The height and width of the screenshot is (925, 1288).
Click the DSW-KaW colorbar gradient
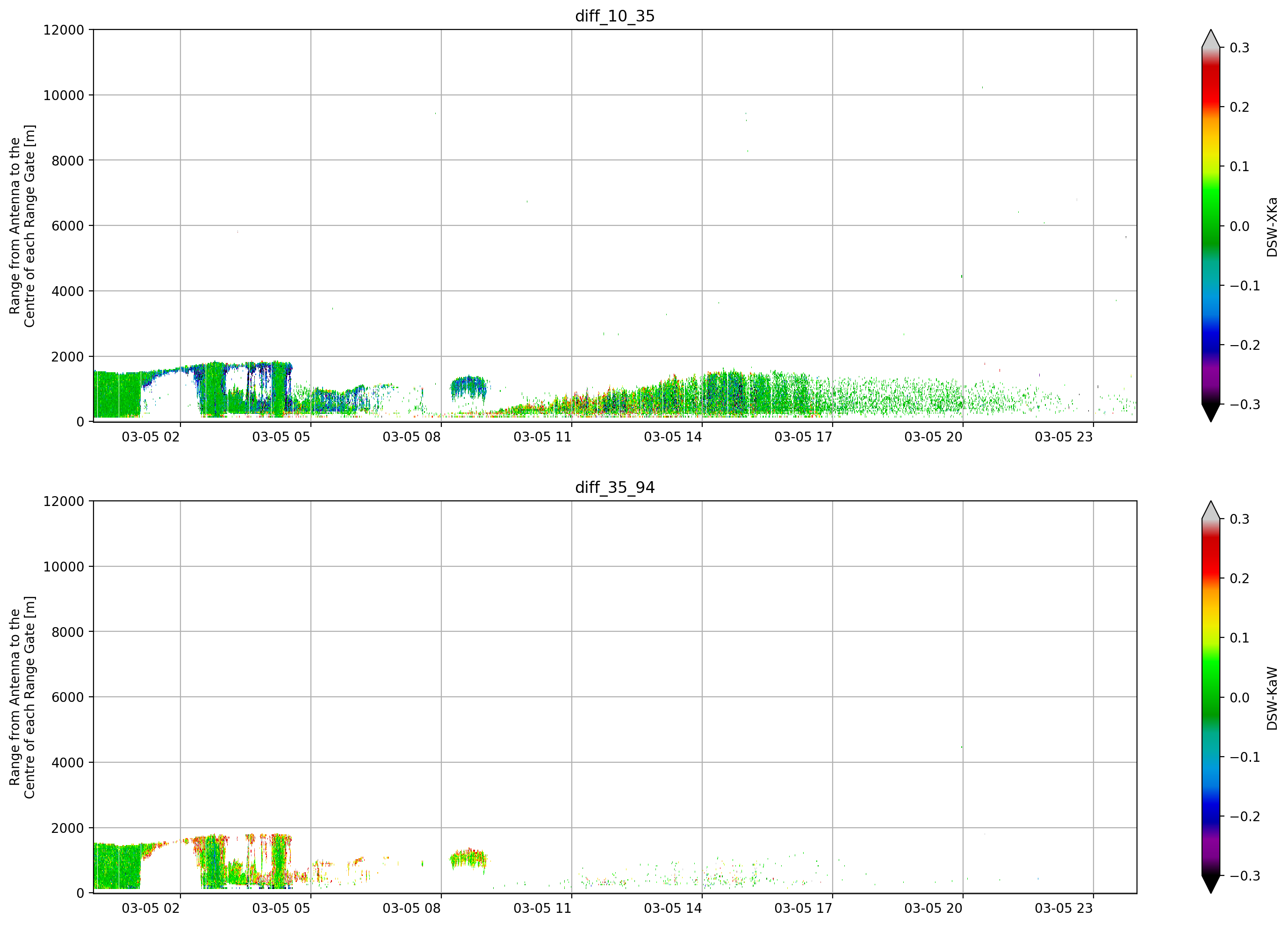[x=1210, y=697]
